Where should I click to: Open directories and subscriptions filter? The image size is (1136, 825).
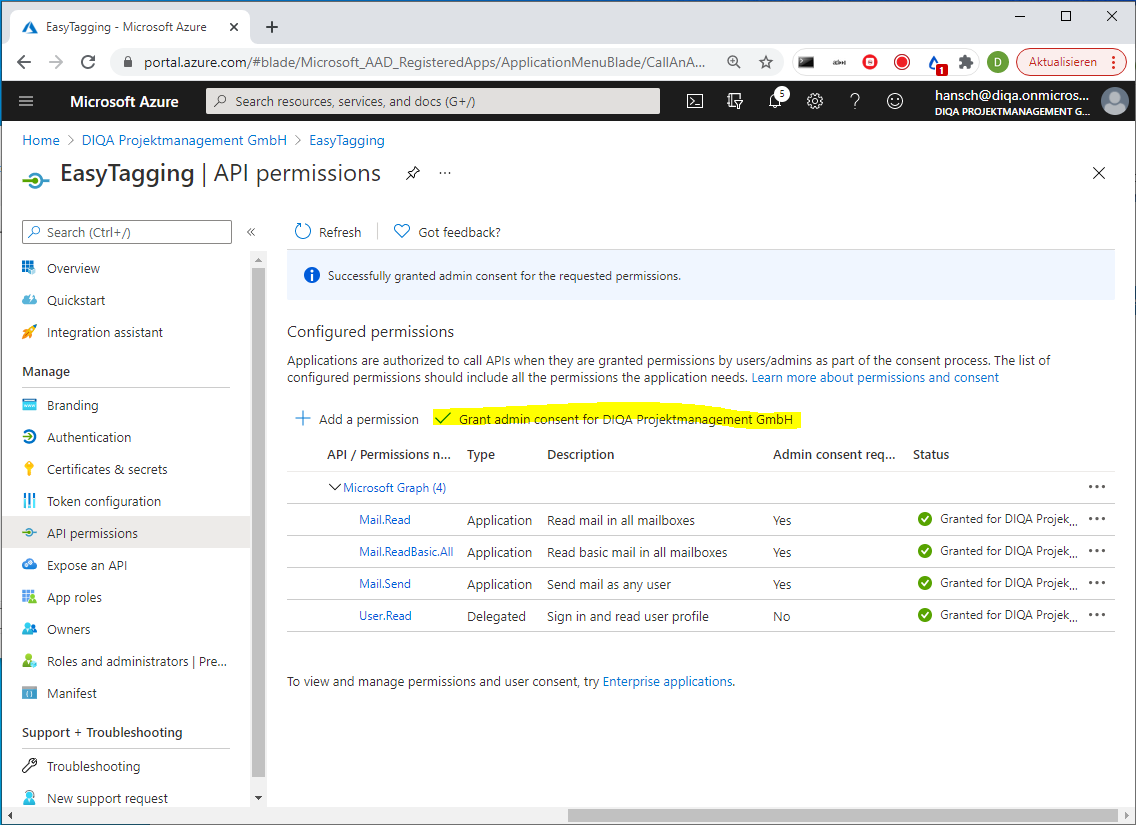pos(735,101)
